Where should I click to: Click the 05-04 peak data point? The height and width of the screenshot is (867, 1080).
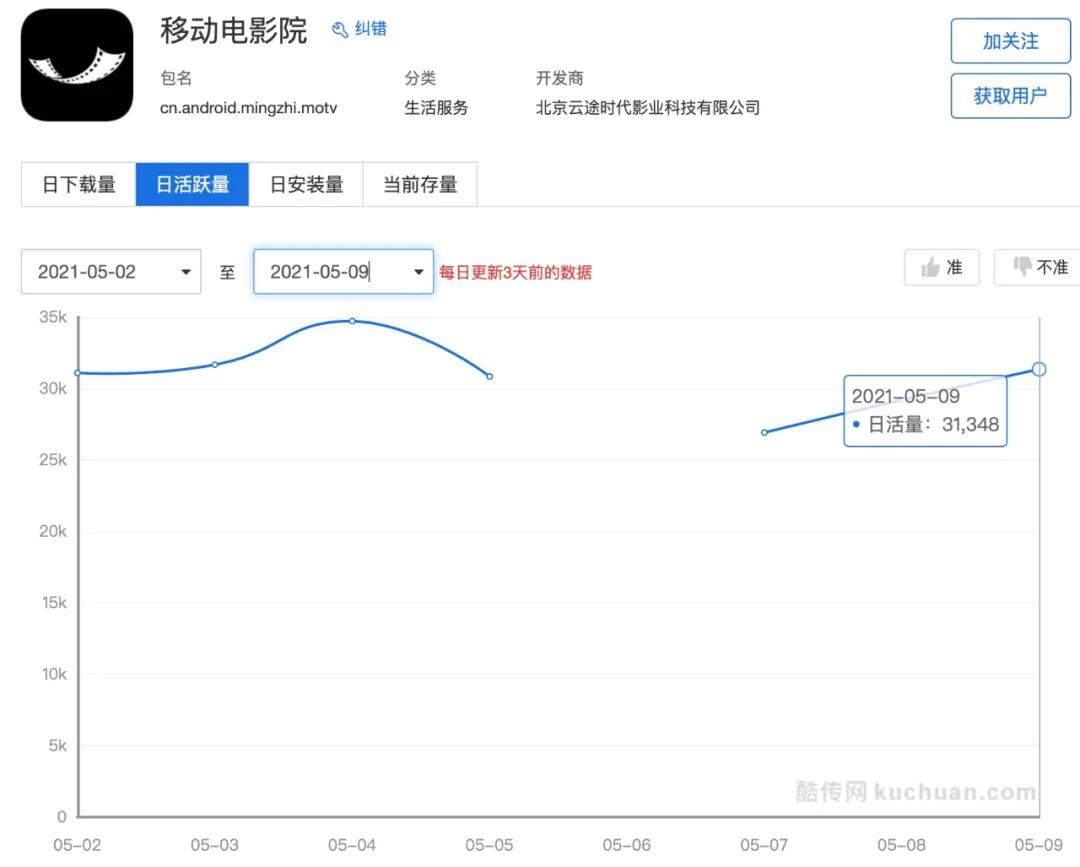coord(352,321)
